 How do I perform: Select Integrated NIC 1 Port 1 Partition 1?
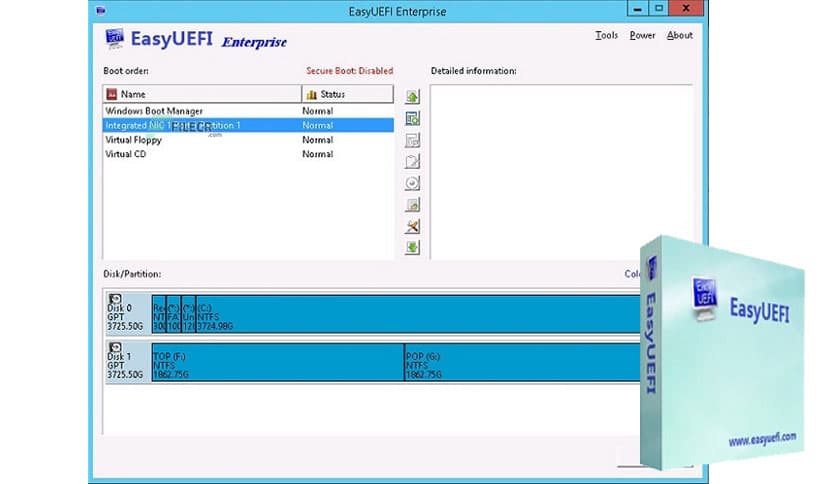248,125
